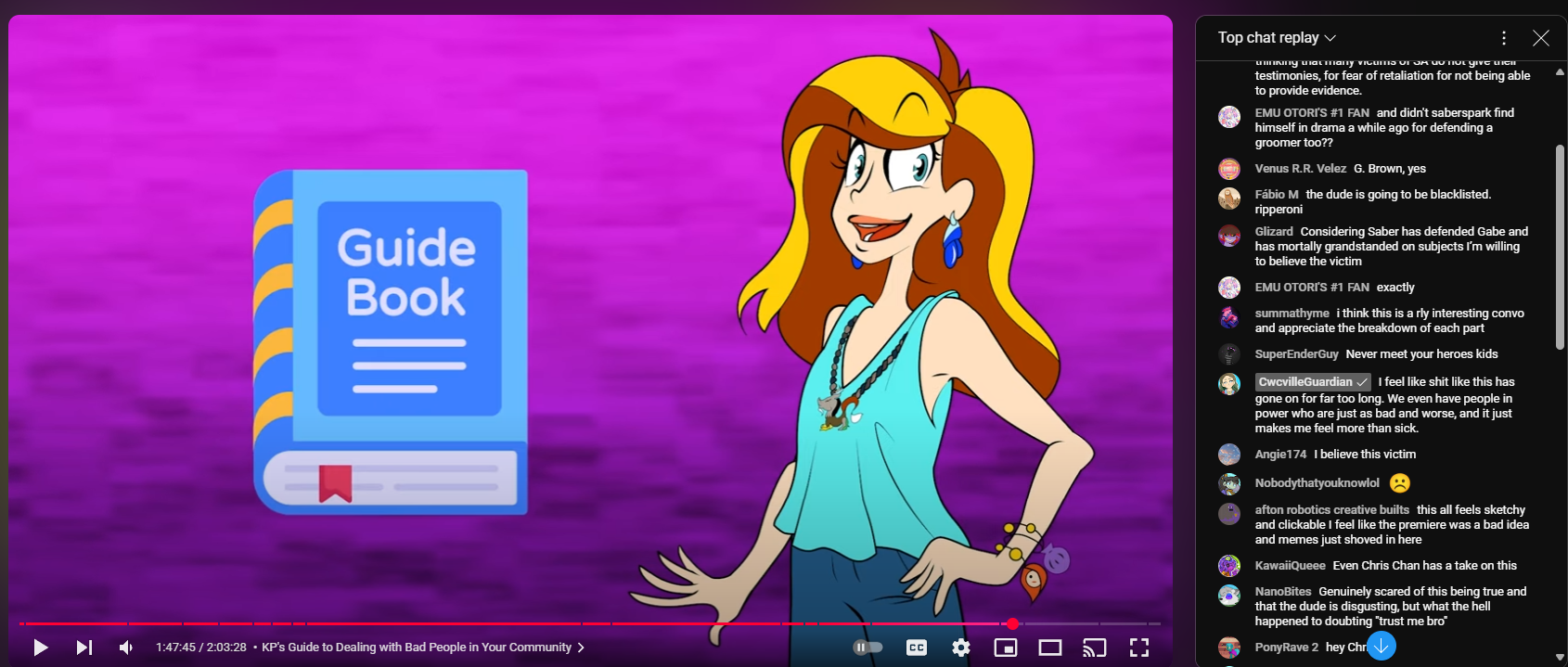Screen dimensions: 1568x667
Task: Open Angie174's avatar
Action: pyautogui.click(x=1229, y=455)
